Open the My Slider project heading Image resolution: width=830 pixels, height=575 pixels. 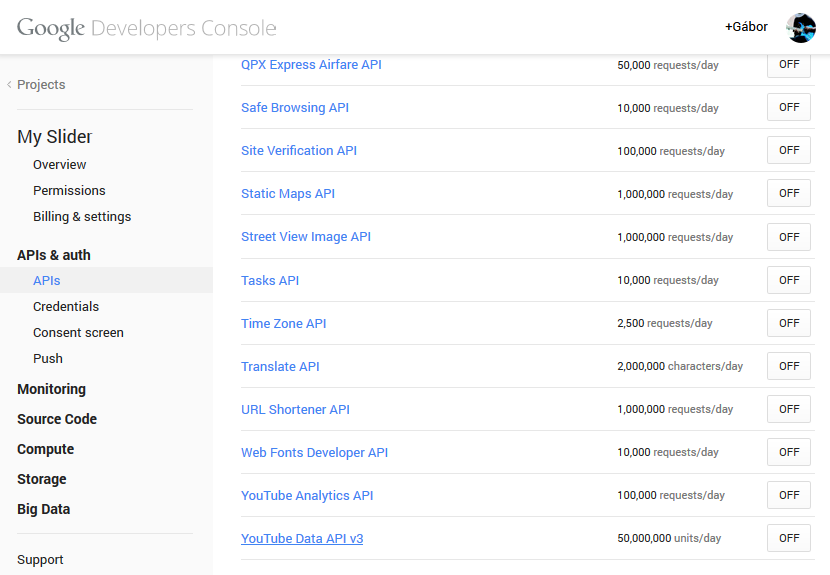55,137
